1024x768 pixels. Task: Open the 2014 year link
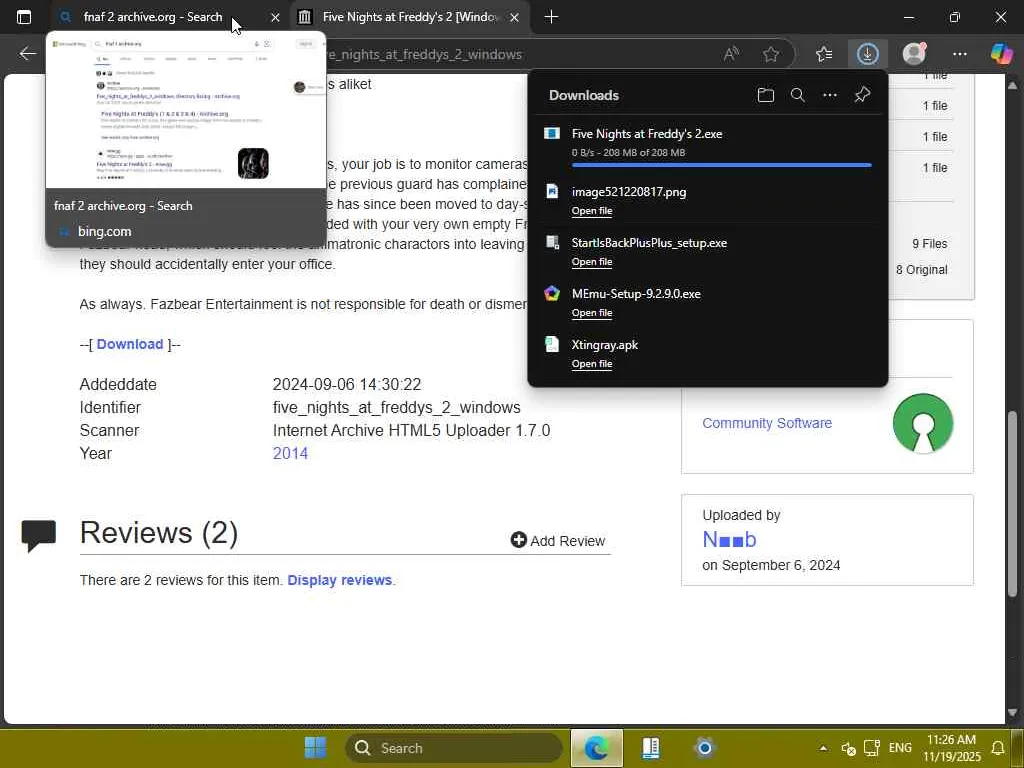290,453
